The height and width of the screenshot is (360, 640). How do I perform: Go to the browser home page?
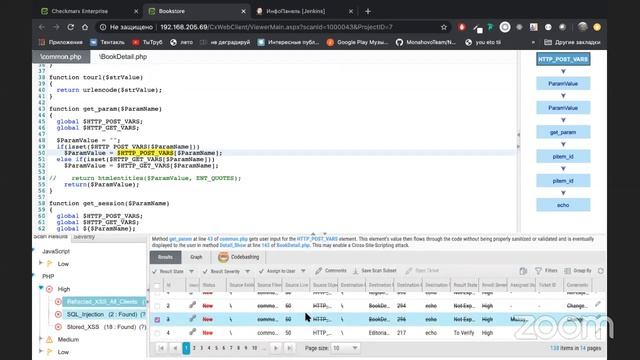pos(85,27)
